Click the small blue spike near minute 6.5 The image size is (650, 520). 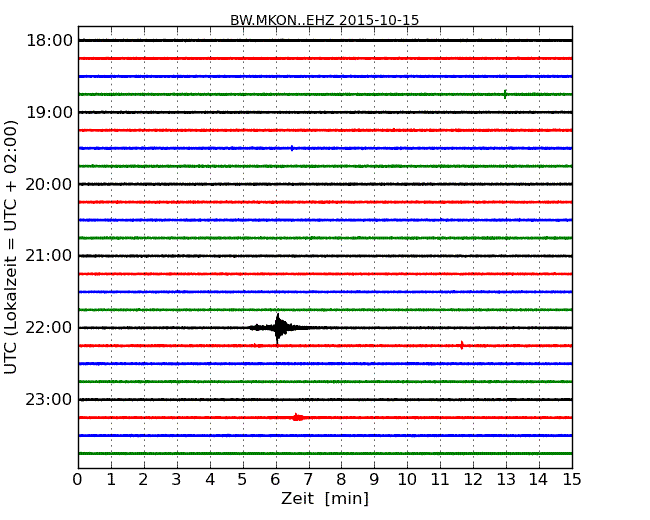click(x=292, y=148)
